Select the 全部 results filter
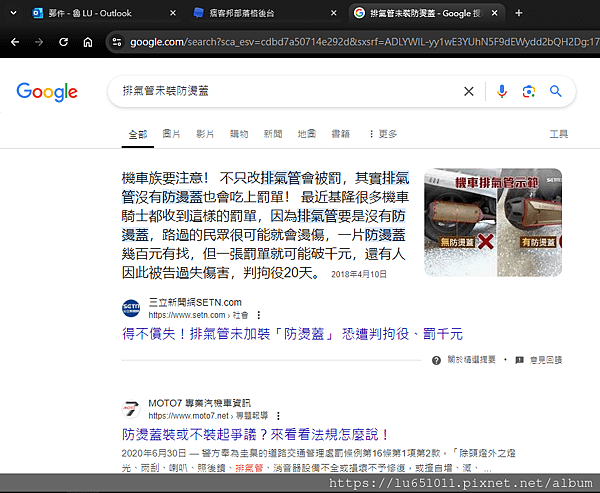Image resolution: width=600 pixels, height=493 pixels. (138, 134)
